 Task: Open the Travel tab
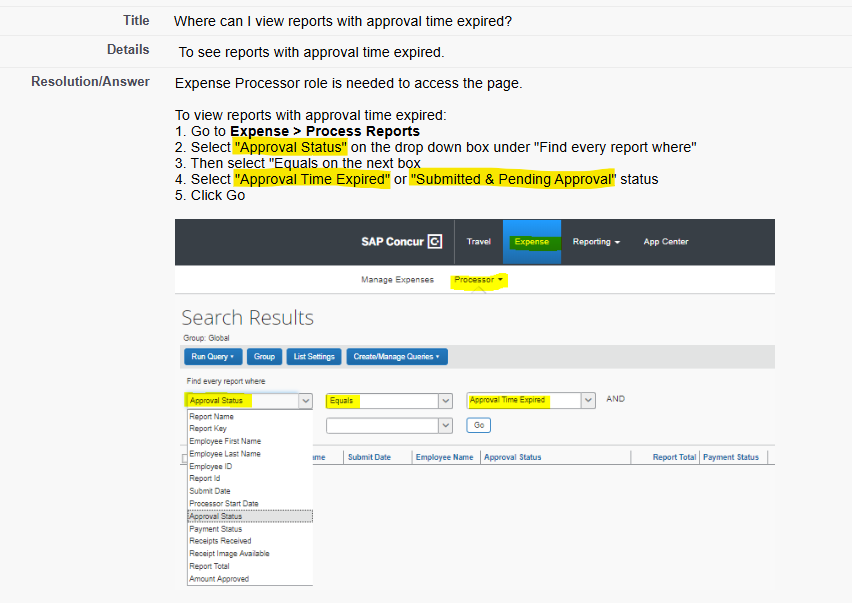(x=478, y=242)
